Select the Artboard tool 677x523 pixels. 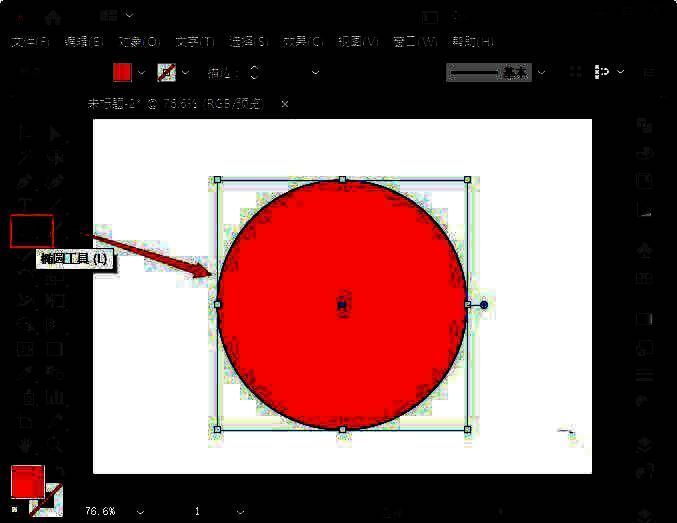(26, 421)
